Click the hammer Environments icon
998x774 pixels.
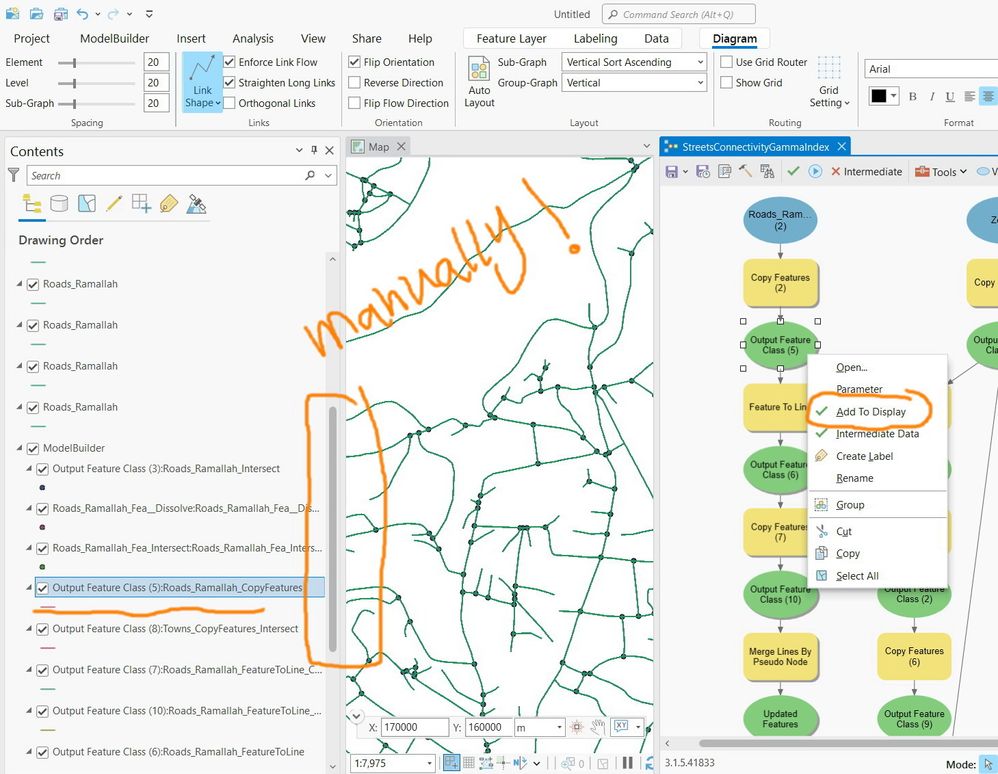pos(745,171)
